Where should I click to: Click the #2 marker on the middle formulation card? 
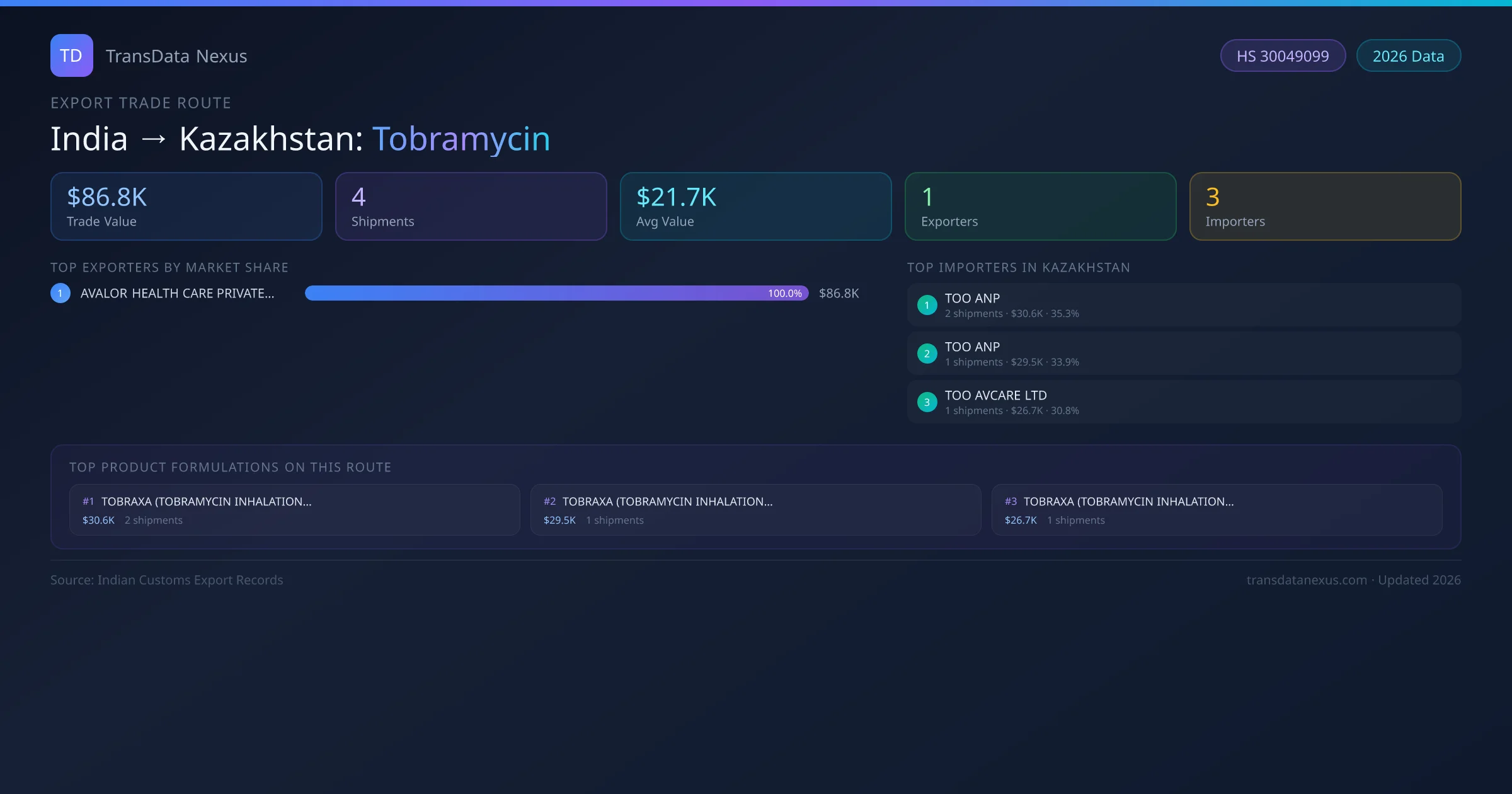[x=549, y=502]
